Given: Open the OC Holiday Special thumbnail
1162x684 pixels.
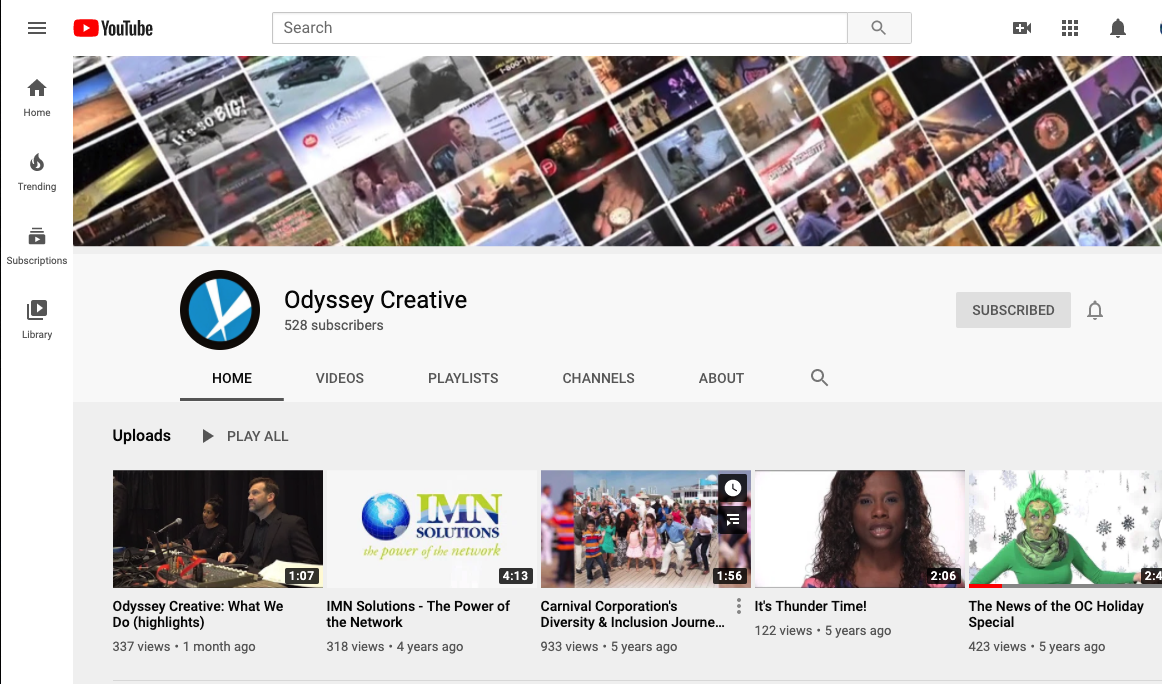Looking at the screenshot, I should pyautogui.click(x=1065, y=529).
